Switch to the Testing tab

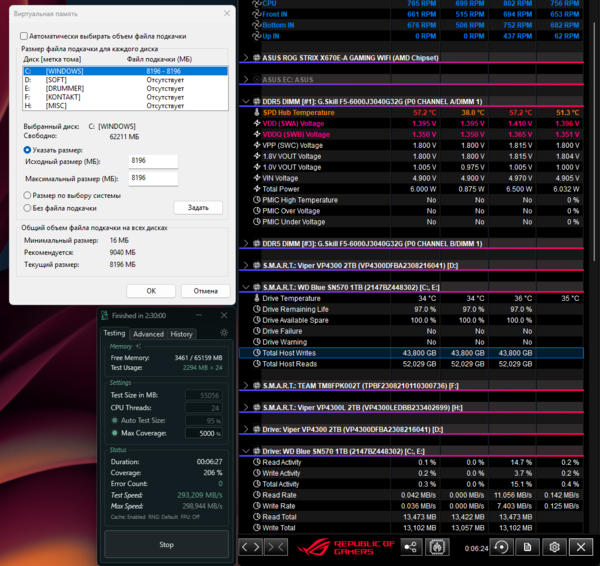click(x=114, y=333)
